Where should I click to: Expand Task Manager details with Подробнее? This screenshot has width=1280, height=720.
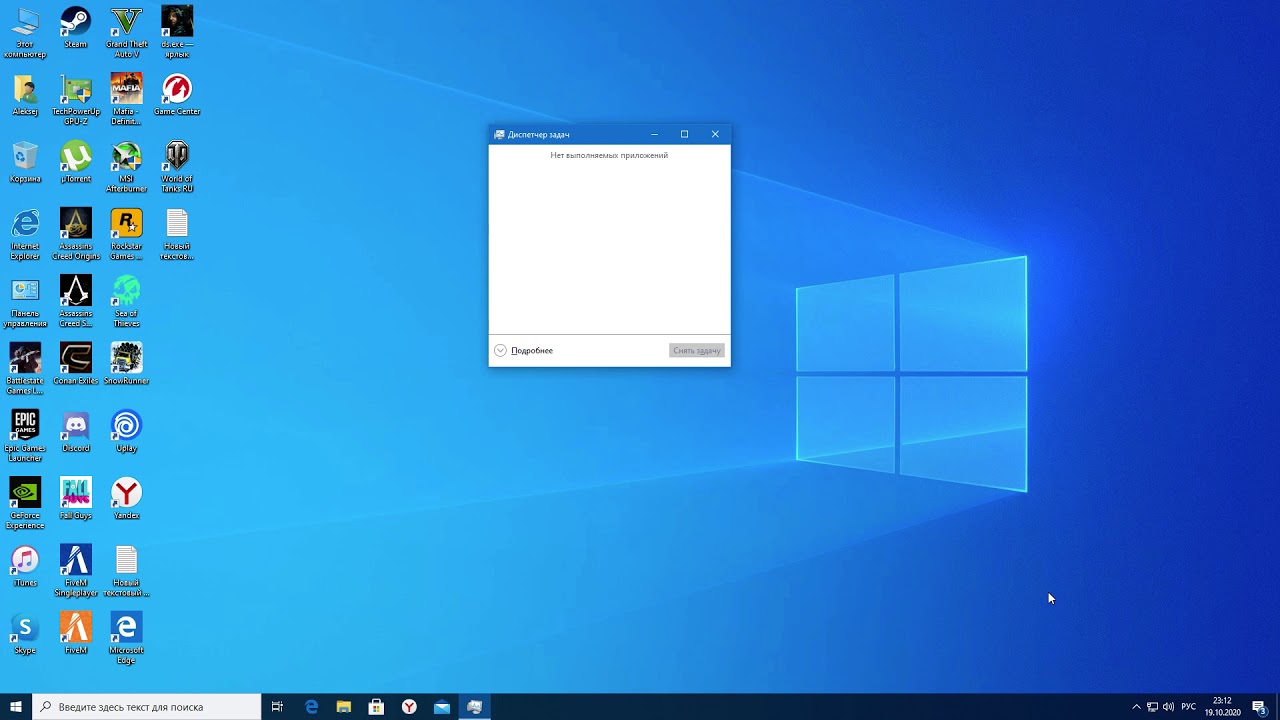(x=523, y=351)
